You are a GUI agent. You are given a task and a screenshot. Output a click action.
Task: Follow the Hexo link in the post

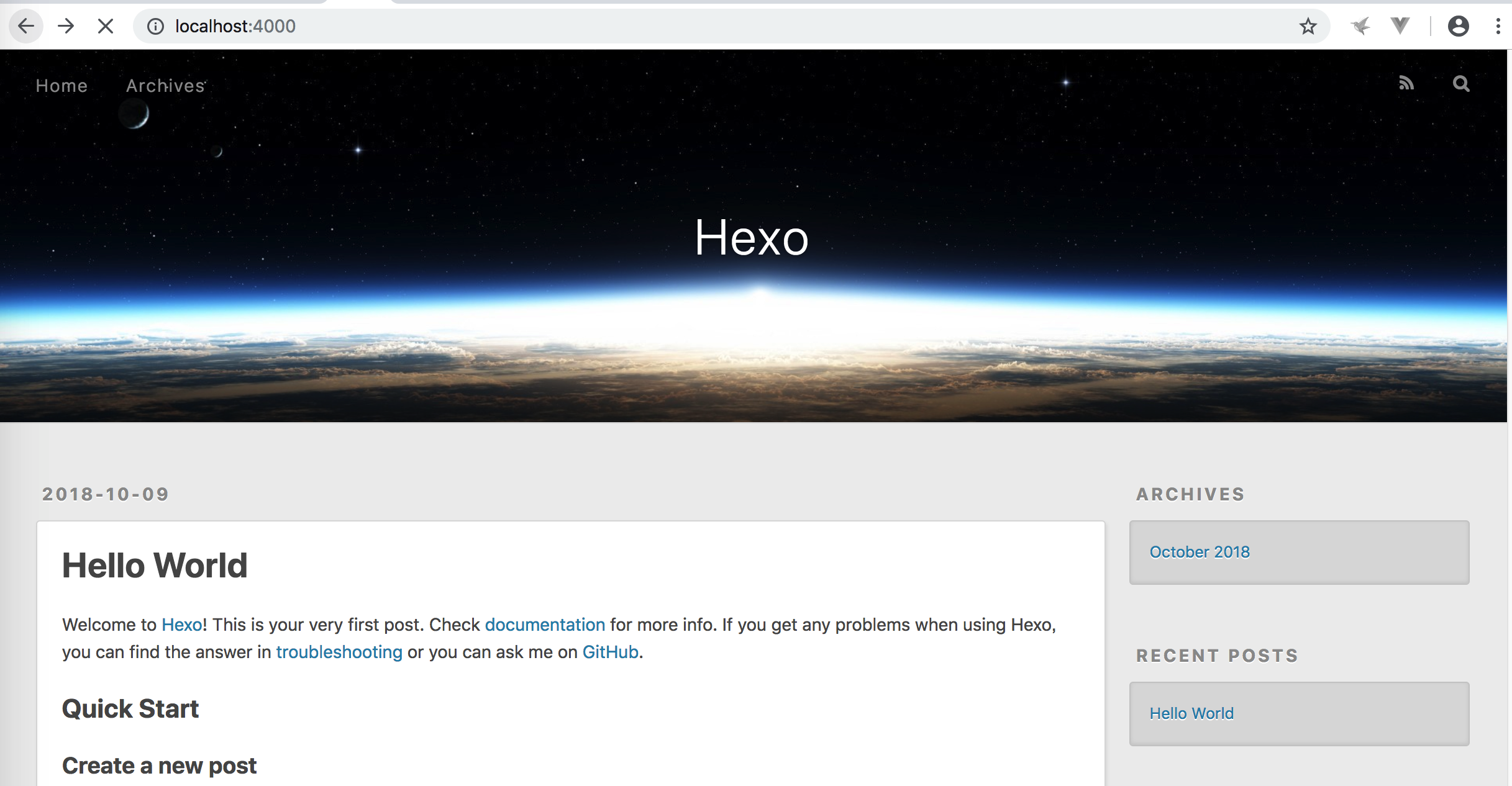point(182,625)
